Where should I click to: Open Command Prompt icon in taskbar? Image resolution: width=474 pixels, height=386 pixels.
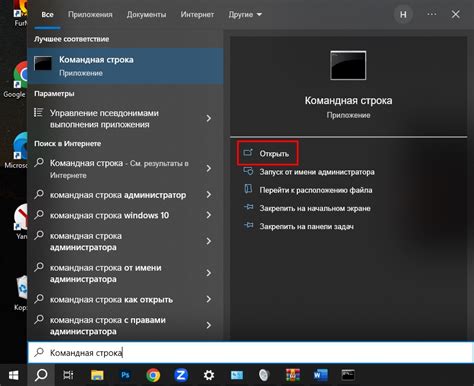coord(348,375)
